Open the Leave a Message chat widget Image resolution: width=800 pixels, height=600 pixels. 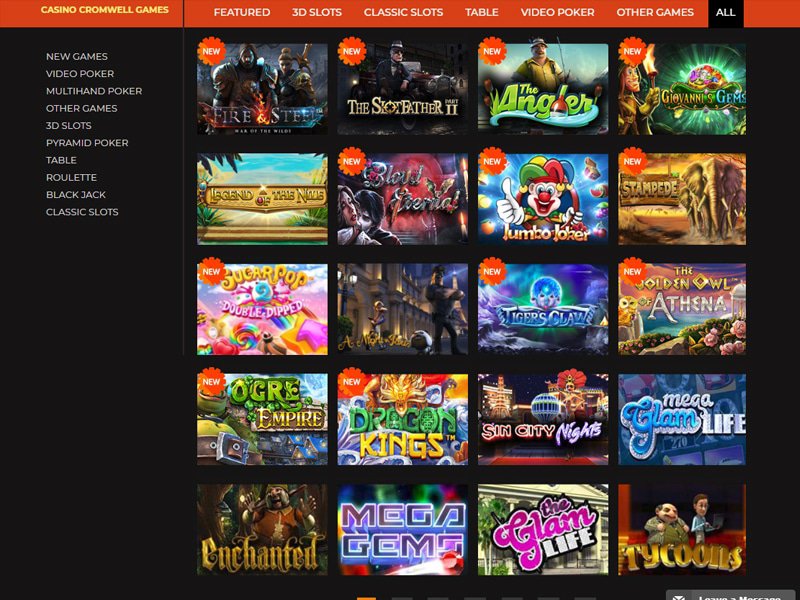pos(733,595)
